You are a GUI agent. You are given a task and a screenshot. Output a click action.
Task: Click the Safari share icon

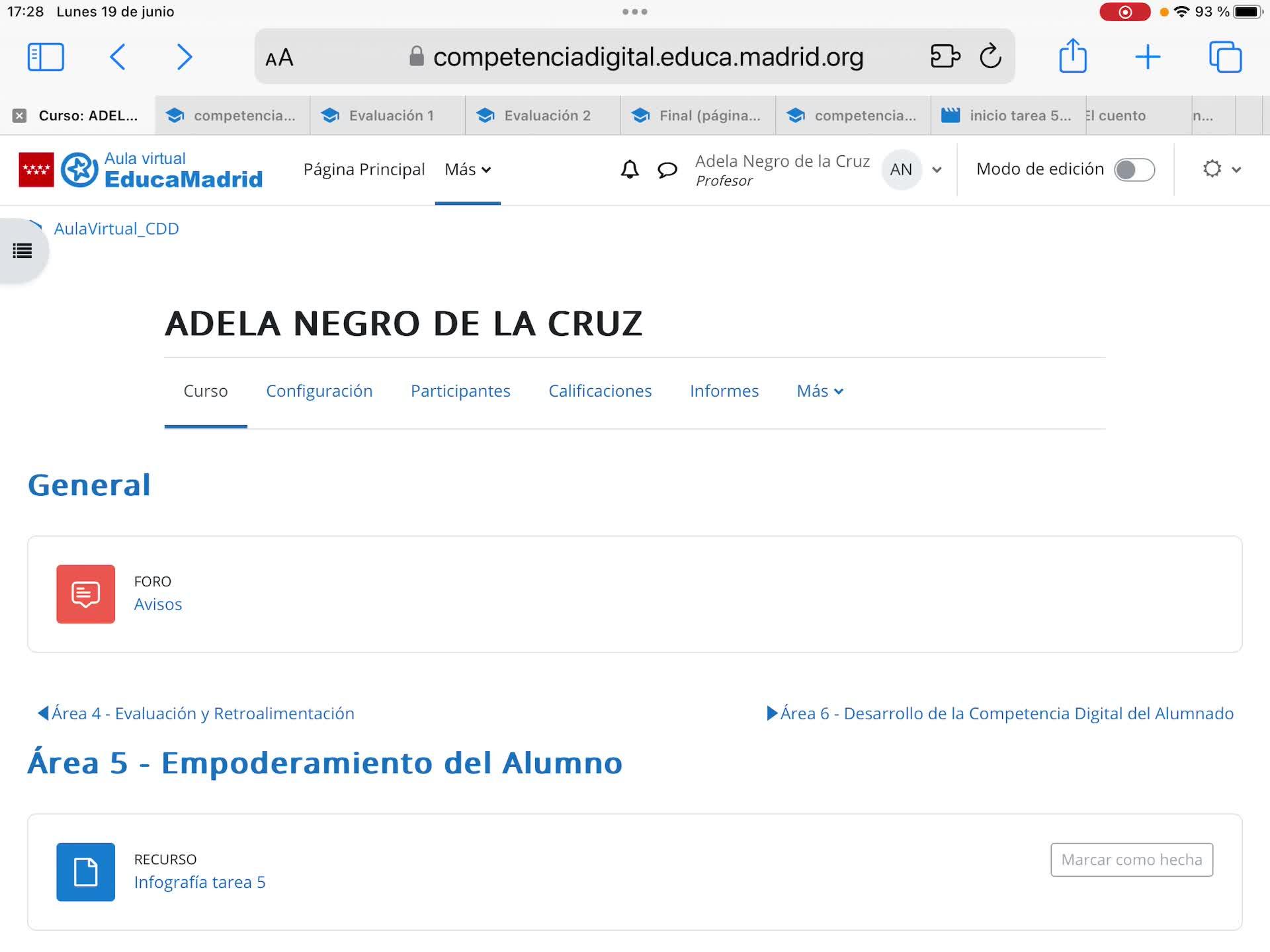[1072, 56]
